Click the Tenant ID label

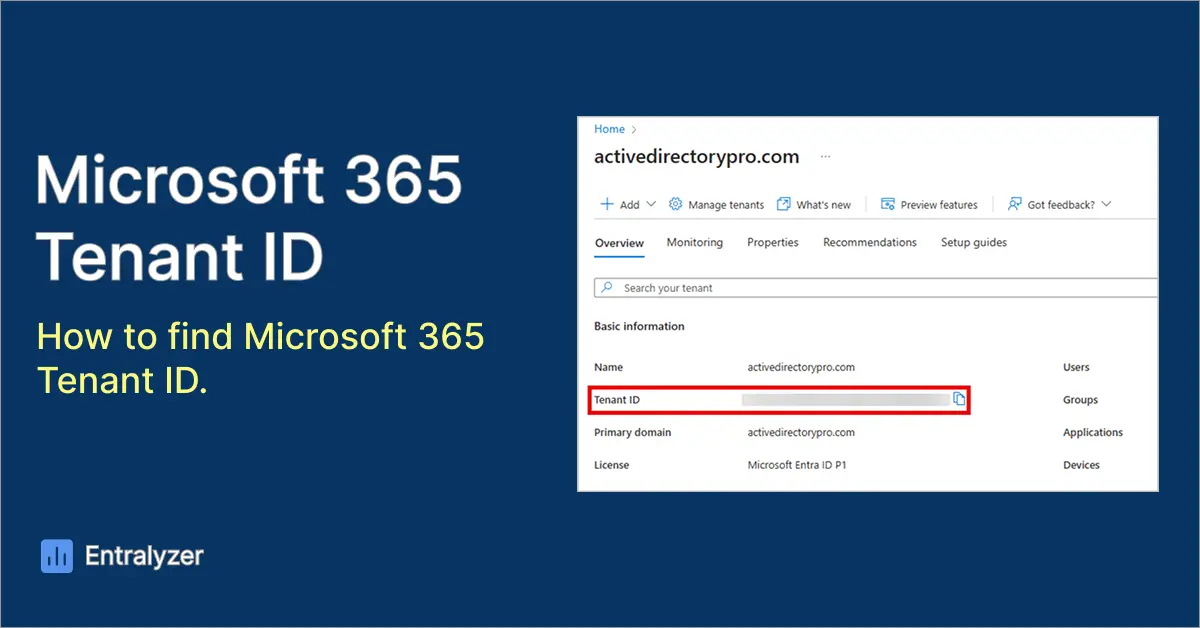pyautogui.click(x=617, y=400)
